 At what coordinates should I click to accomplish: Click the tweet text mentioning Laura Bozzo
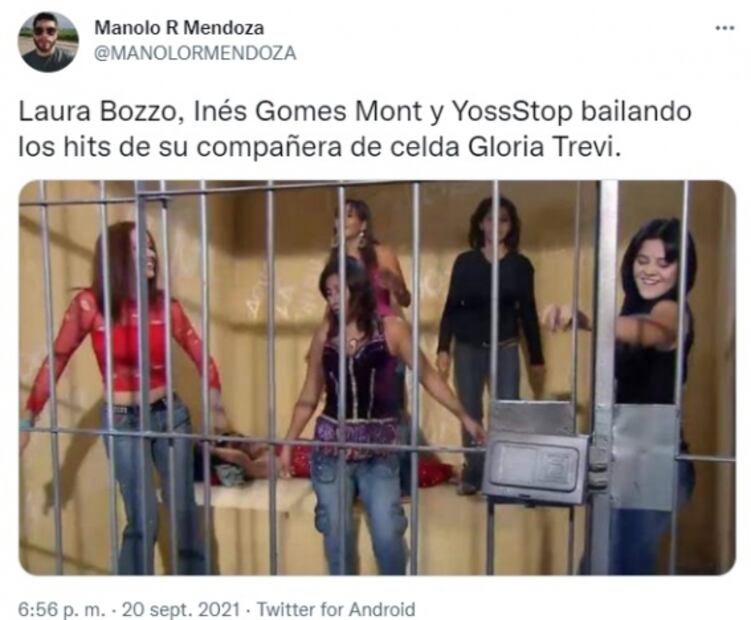(354, 129)
